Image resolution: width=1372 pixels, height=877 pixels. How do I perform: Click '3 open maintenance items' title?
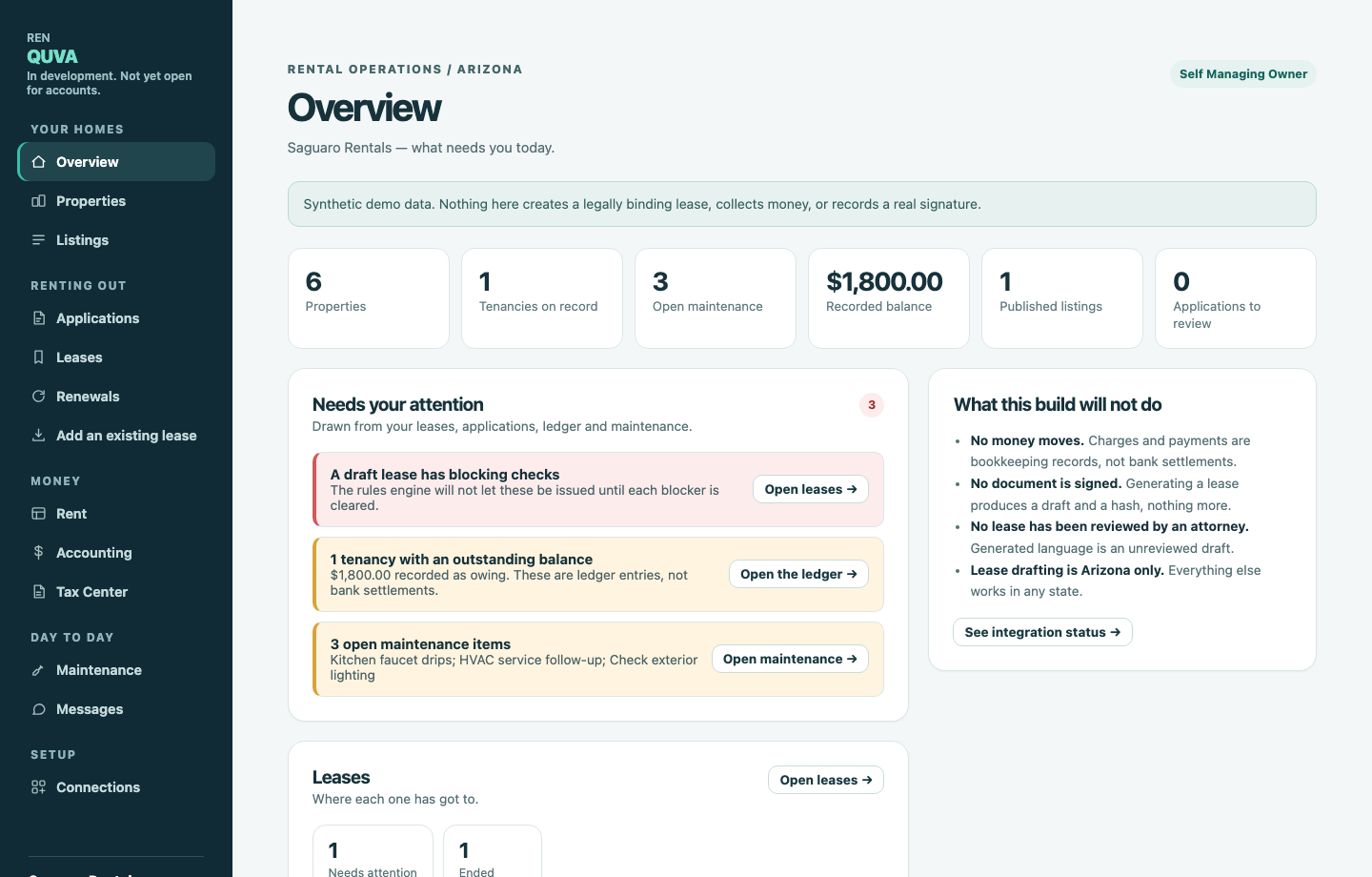pyautogui.click(x=420, y=643)
